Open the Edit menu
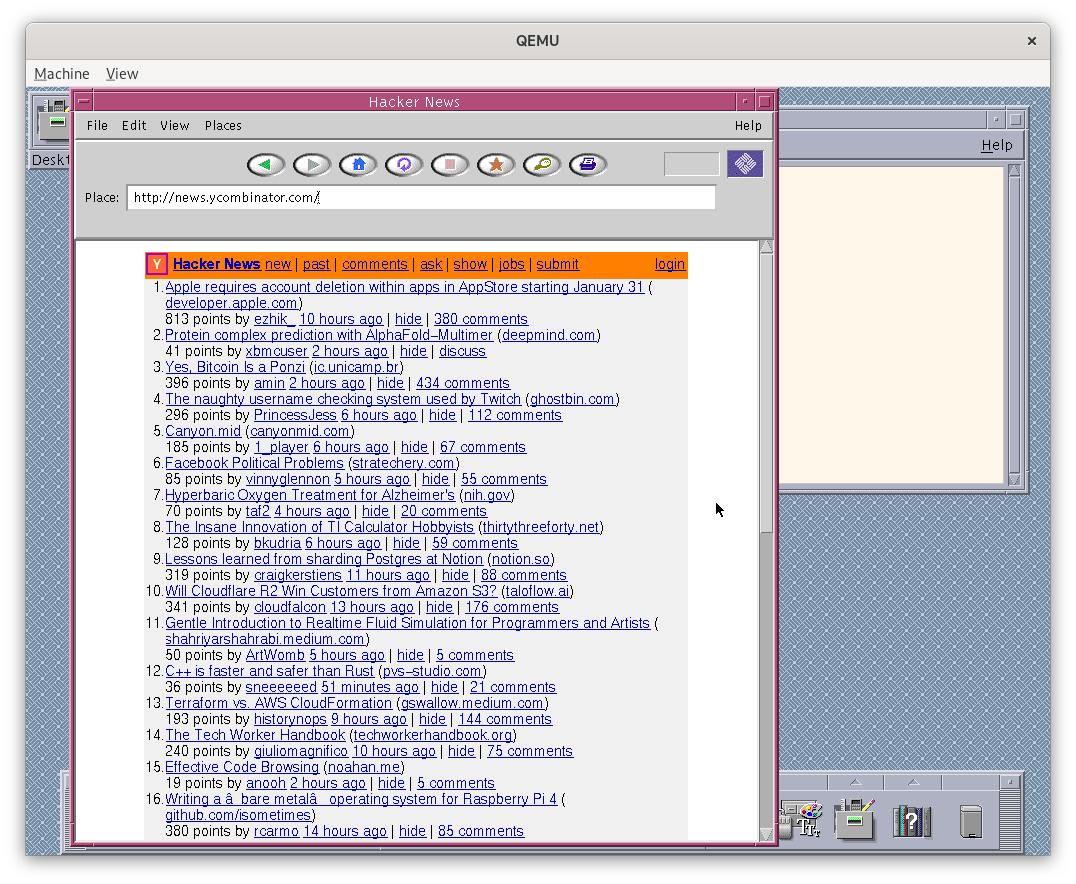 (134, 126)
